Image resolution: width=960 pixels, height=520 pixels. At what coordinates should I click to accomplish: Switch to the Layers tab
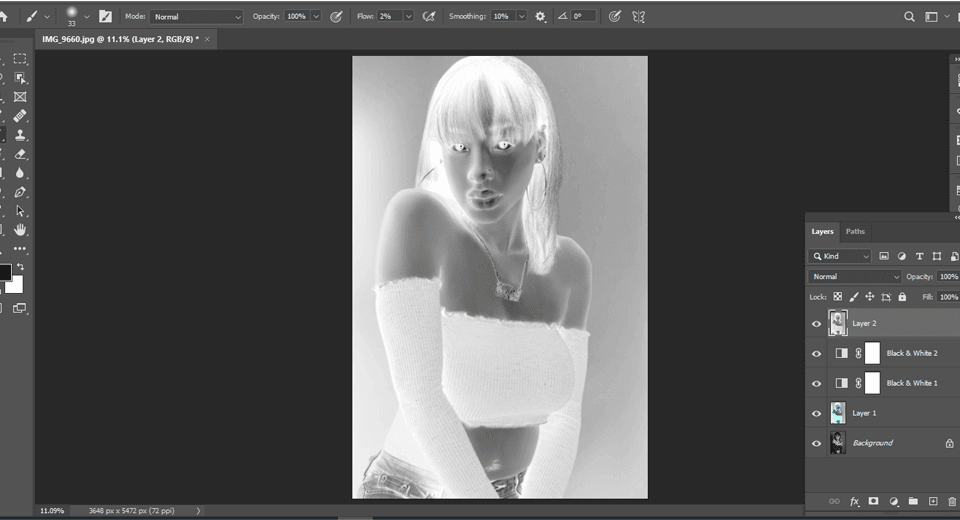[822, 232]
